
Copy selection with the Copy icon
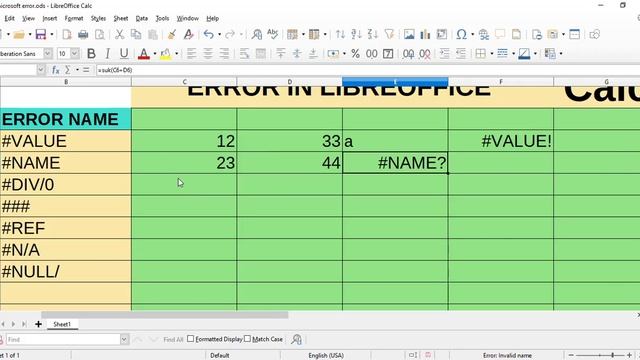pos(136,34)
